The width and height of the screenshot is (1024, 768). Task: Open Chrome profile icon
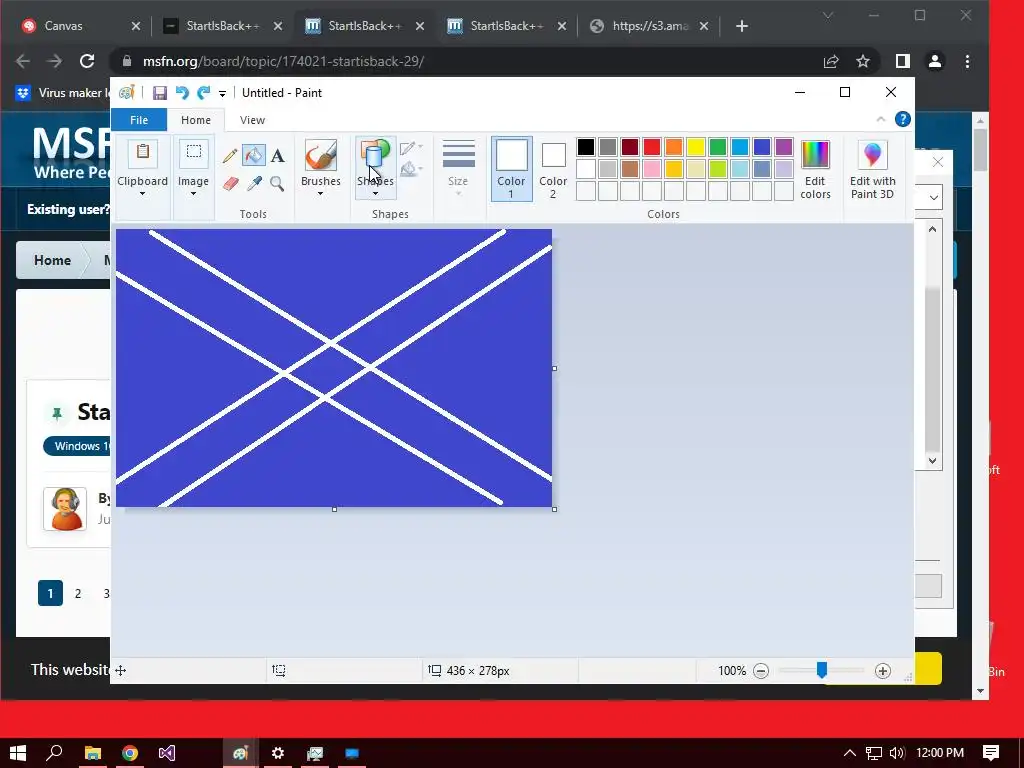pyautogui.click(x=935, y=61)
